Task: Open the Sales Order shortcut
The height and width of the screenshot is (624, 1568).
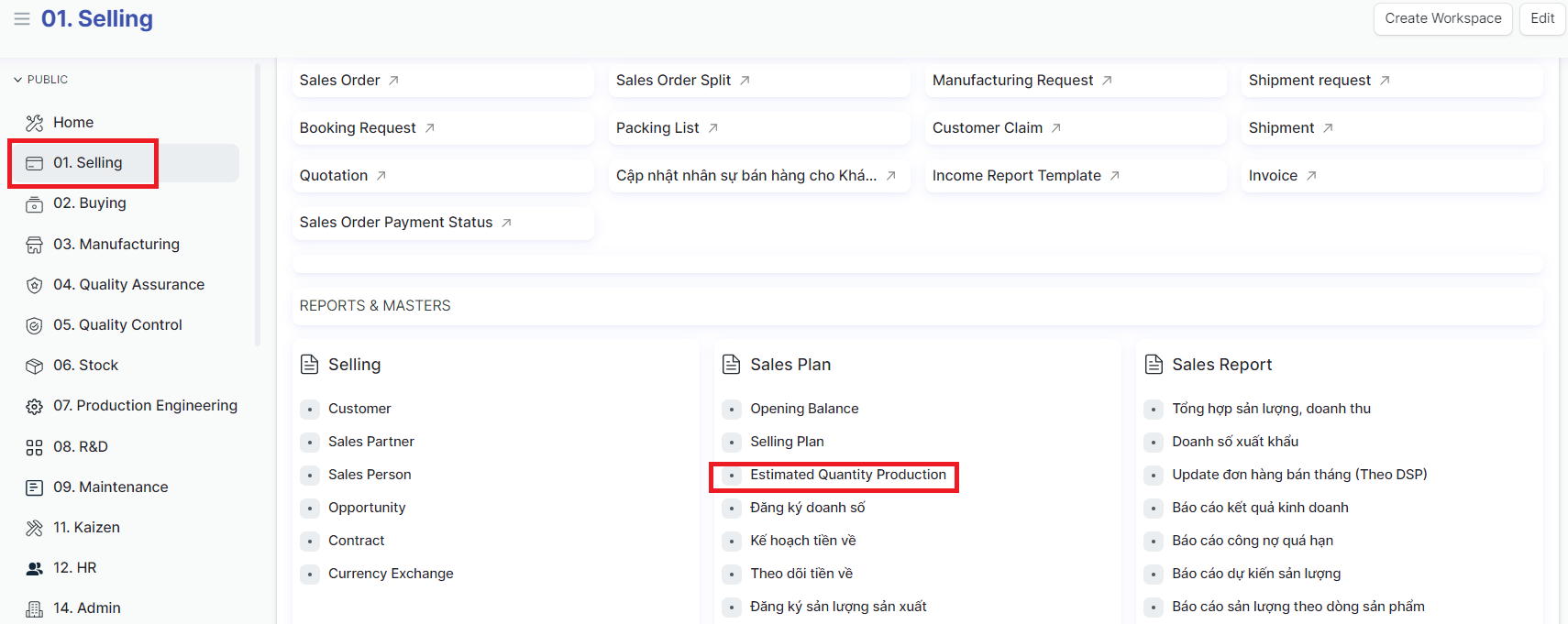Action: pos(340,81)
